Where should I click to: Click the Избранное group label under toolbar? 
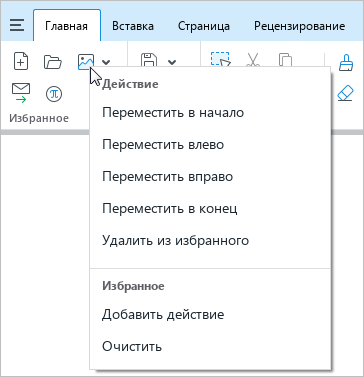[x=39, y=118]
